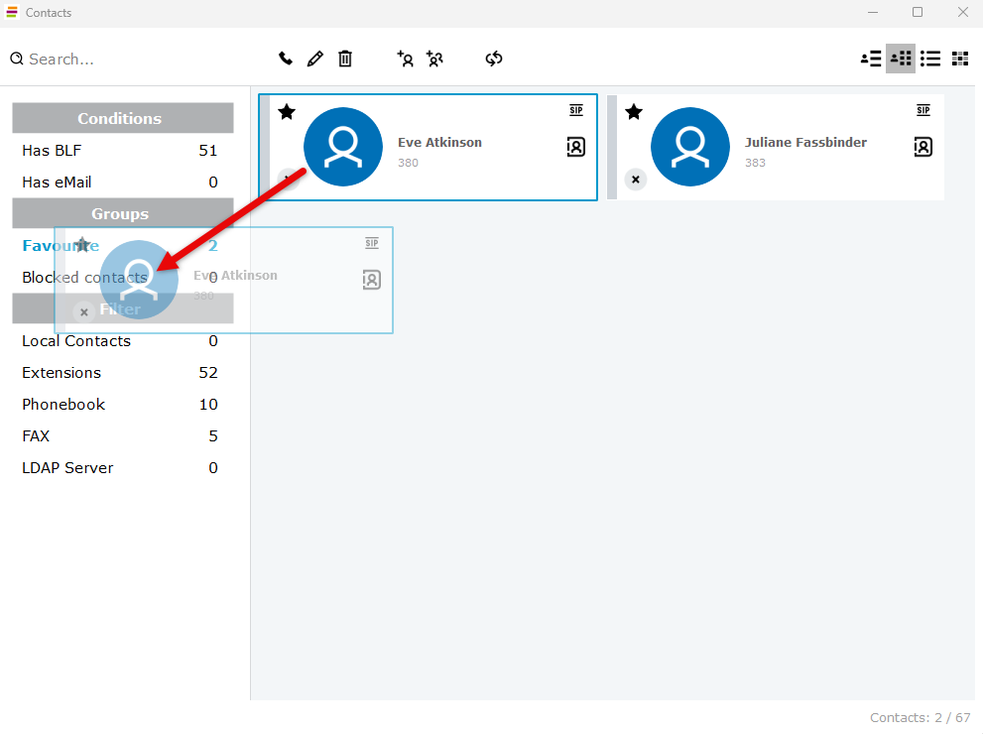Click Juliane Fassbinder's x status badge
Image resolution: width=983 pixels, height=734 pixels.
point(635,180)
